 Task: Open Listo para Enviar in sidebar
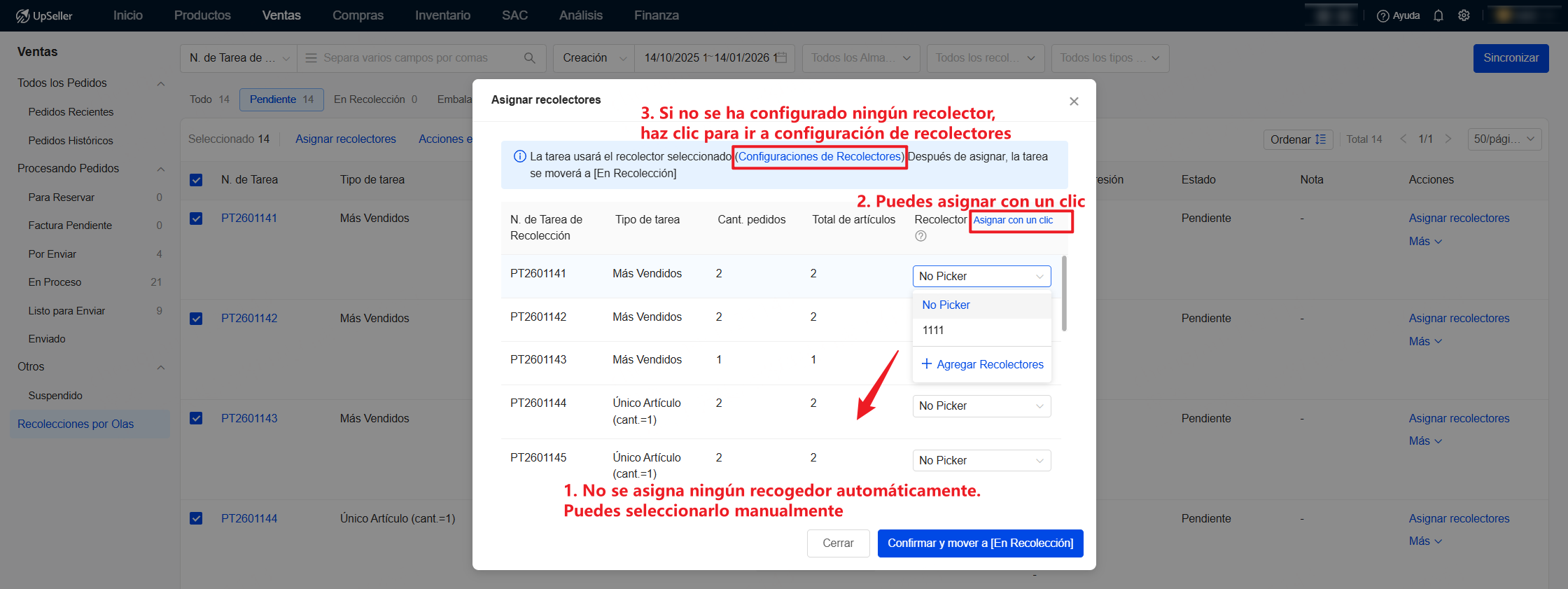click(66, 311)
